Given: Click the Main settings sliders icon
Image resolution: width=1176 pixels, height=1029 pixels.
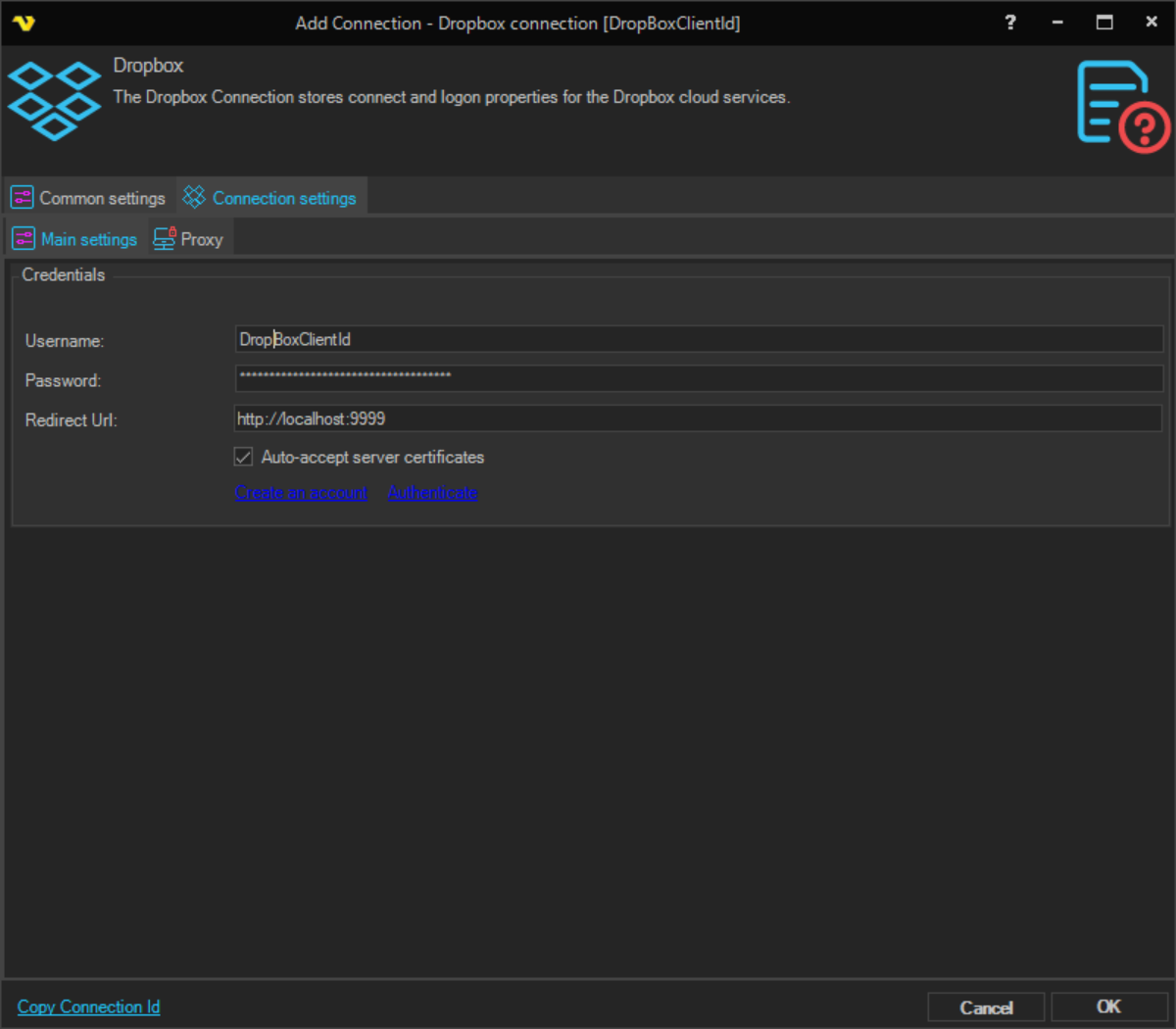Looking at the screenshot, I should tap(24, 239).
